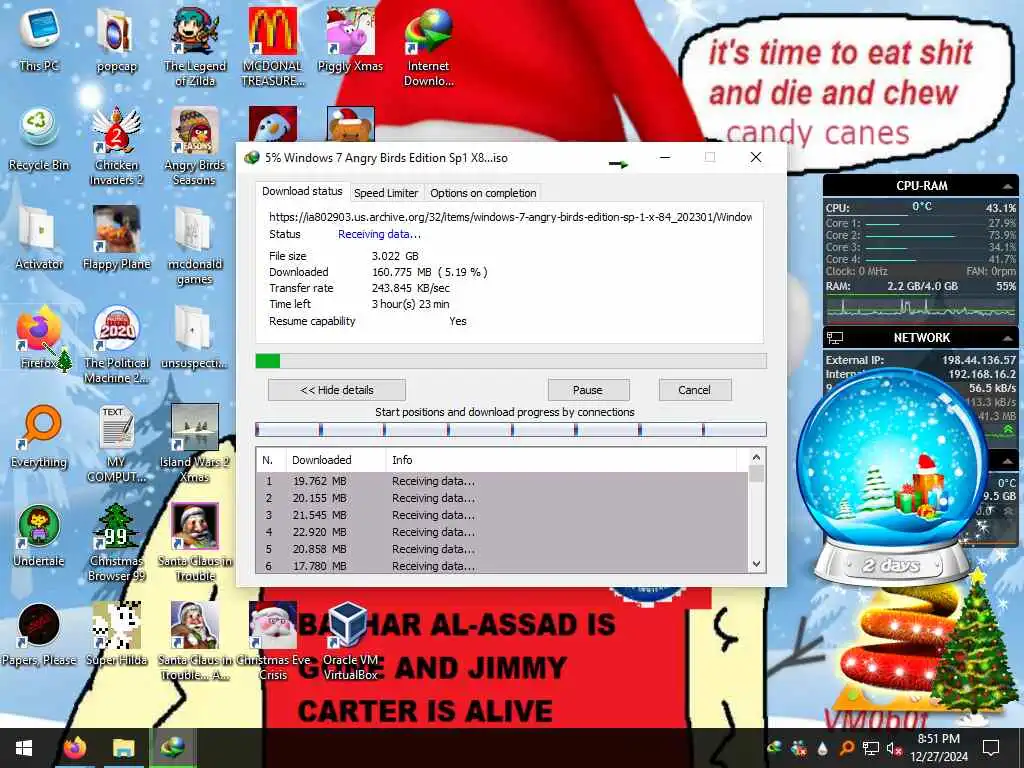Viewport: 1024px width, 768px height.
Task: Show the taskbar clock and date
Action: point(938,748)
